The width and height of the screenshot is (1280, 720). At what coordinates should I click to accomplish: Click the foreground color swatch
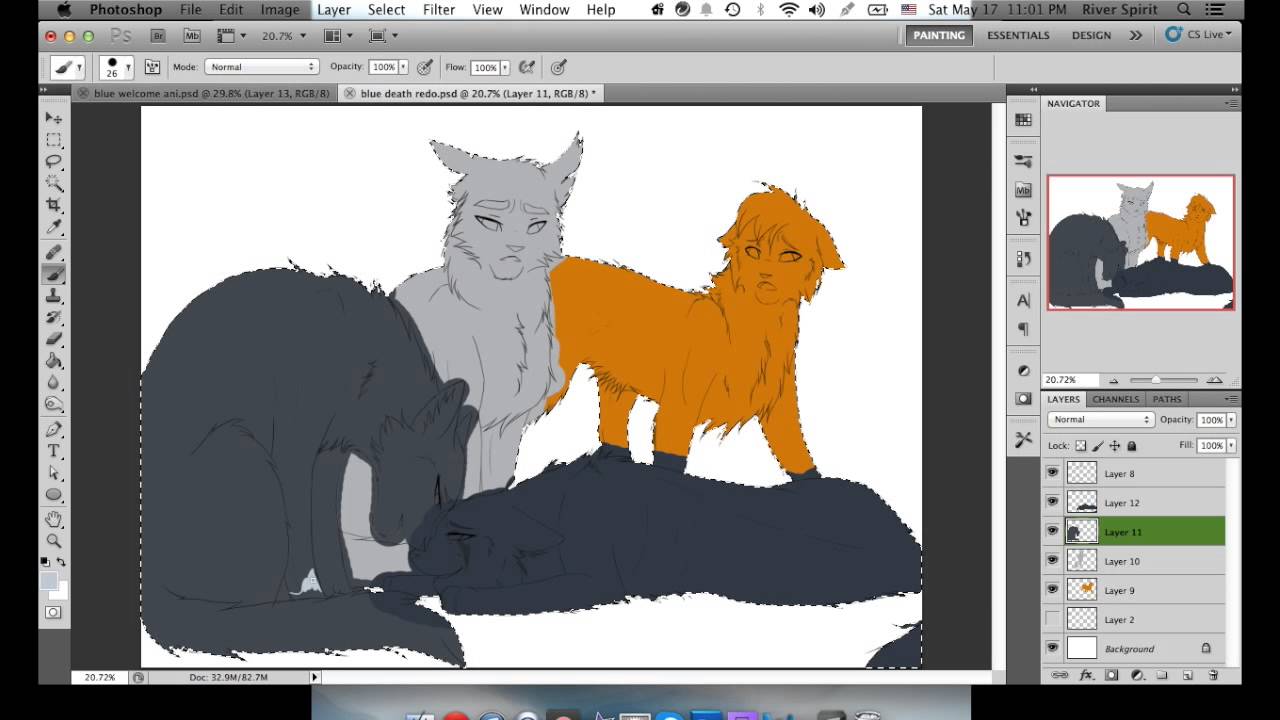coord(49,581)
